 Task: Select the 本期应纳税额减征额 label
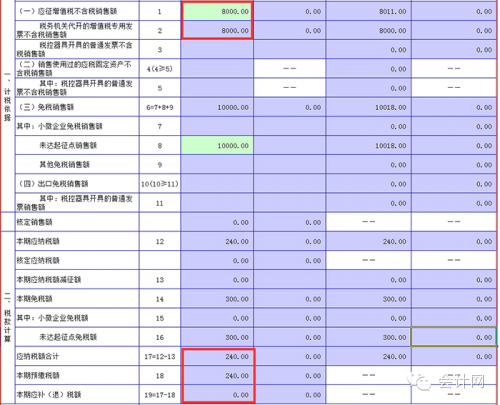[49, 280]
